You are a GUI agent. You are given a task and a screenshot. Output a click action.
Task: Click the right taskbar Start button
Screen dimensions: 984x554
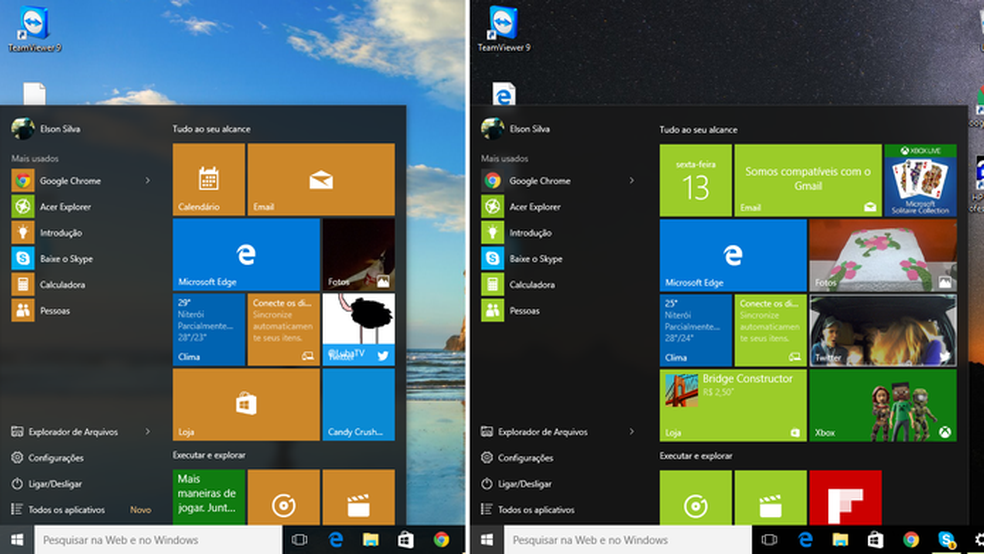click(487, 540)
